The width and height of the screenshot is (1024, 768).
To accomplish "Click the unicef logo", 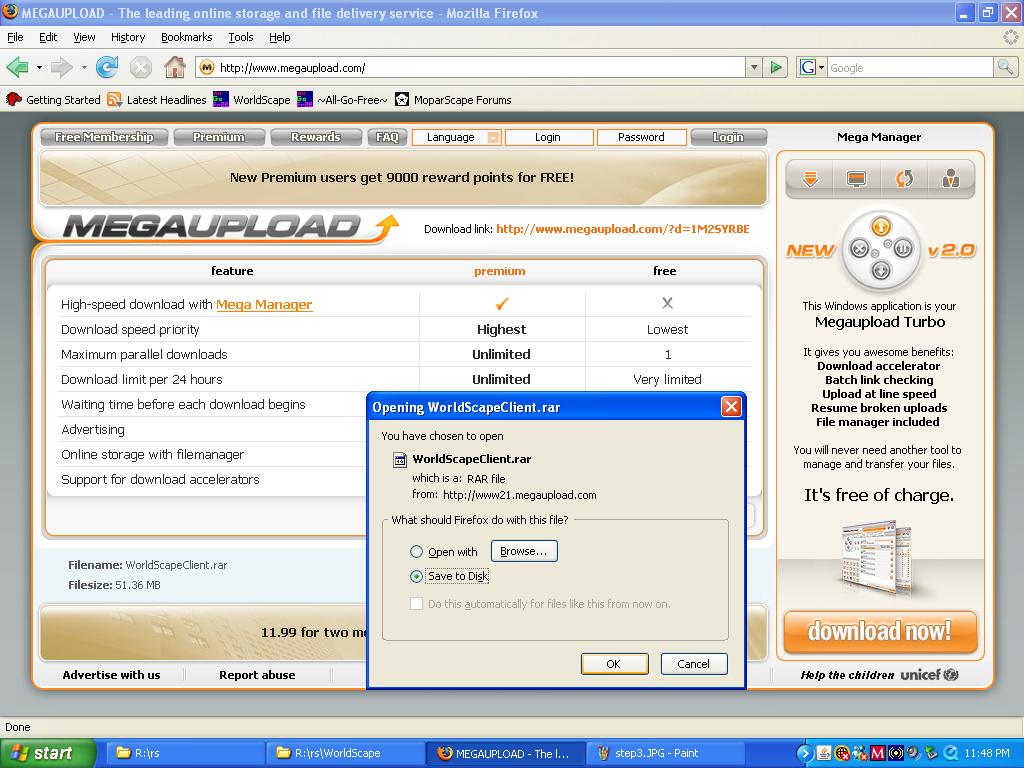I will point(929,675).
